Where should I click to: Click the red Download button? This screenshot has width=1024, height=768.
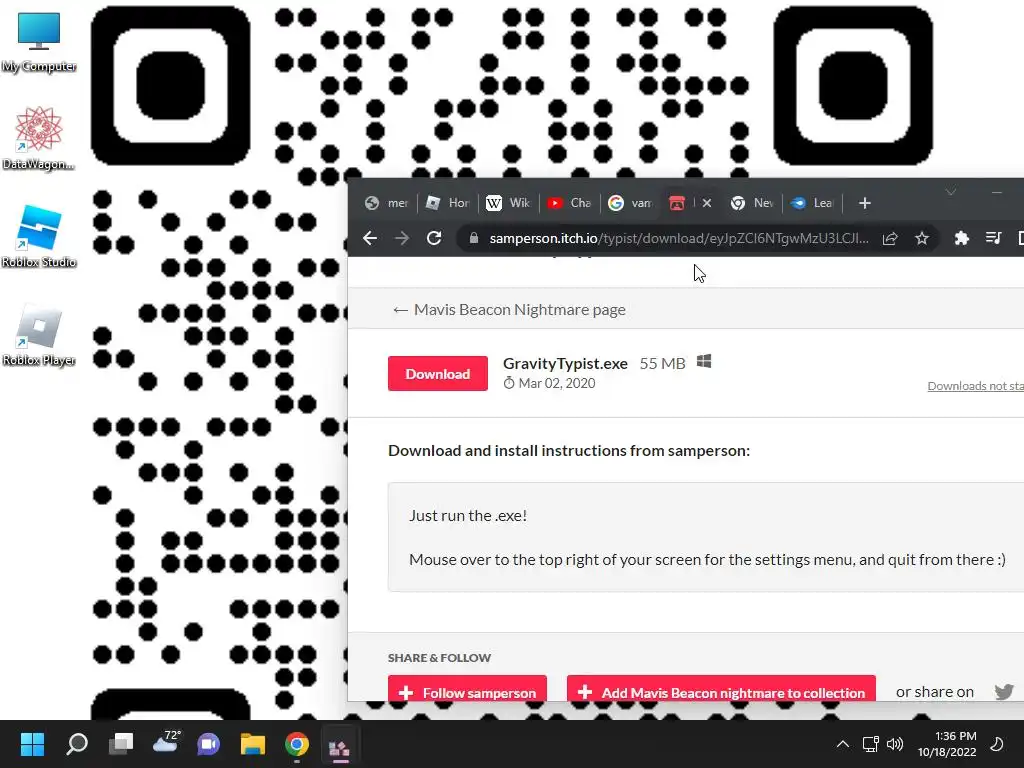pyautogui.click(x=438, y=374)
